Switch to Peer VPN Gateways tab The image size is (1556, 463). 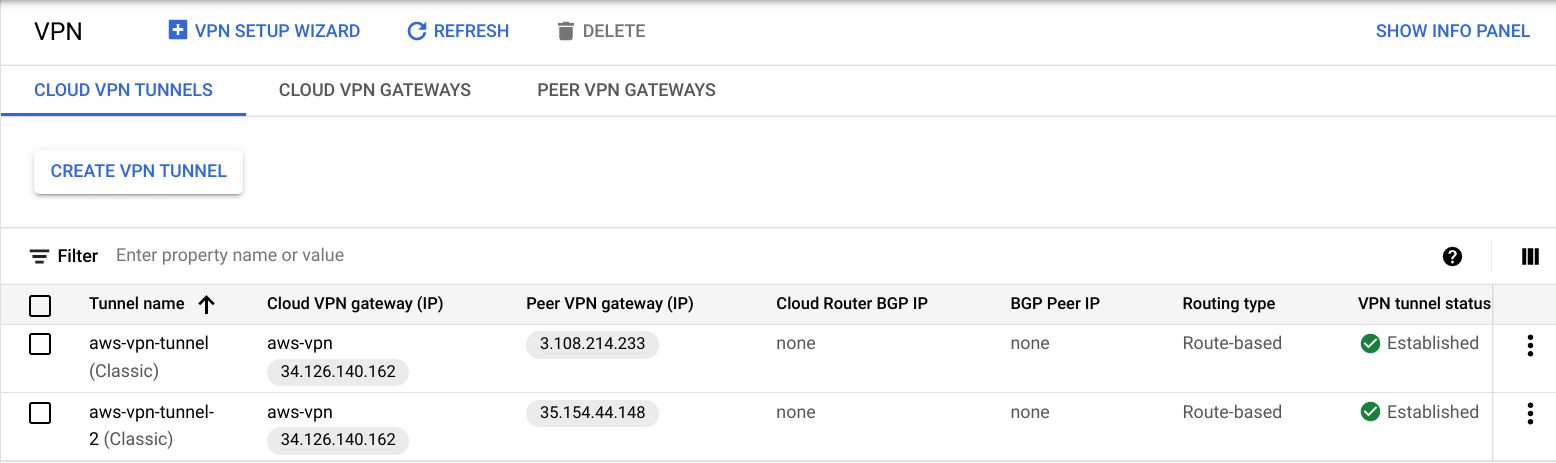tap(626, 90)
